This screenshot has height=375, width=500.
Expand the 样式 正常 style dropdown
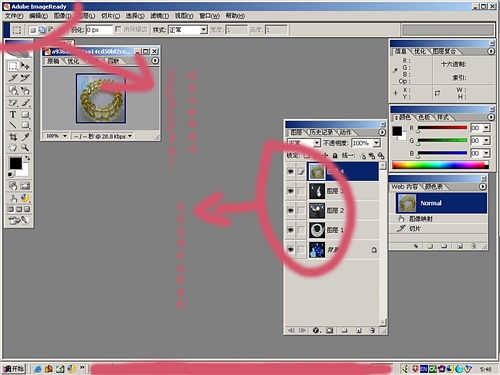coord(203,30)
